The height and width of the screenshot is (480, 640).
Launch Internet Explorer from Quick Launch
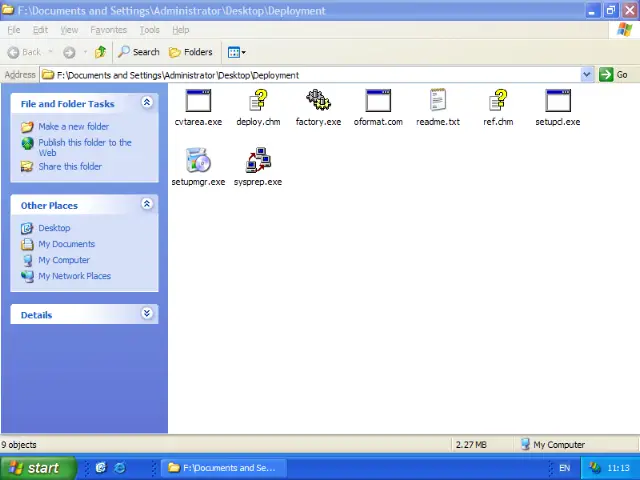(x=120, y=468)
